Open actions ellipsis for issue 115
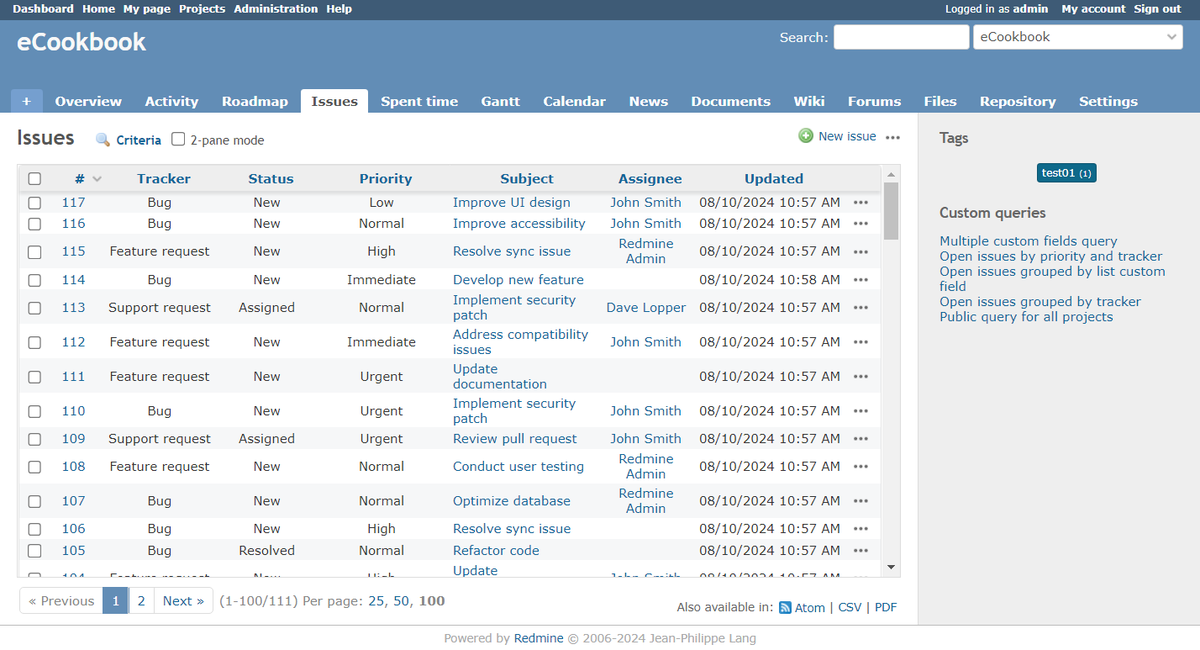This screenshot has height=650, width=1200. pyautogui.click(x=861, y=252)
